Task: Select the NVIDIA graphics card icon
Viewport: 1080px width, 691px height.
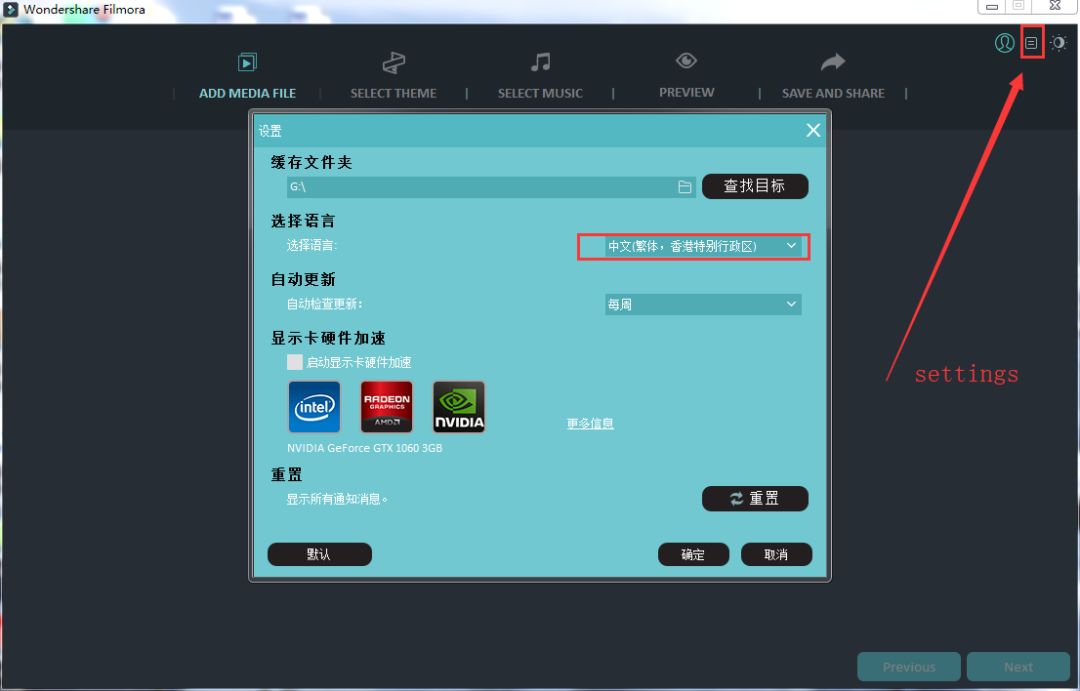Action: [x=458, y=406]
